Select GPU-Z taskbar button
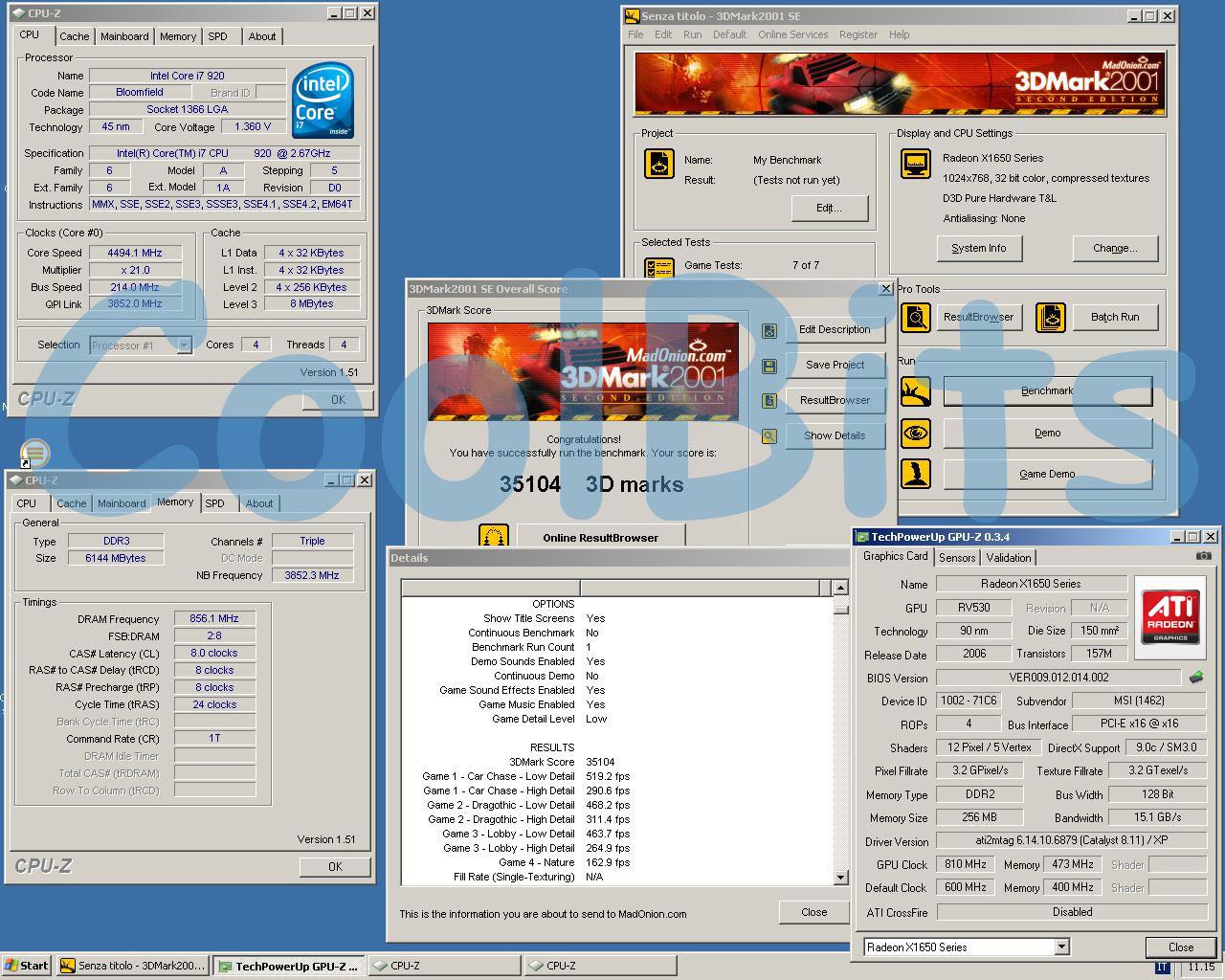This screenshot has height=980, width=1225. [x=287, y=966]
